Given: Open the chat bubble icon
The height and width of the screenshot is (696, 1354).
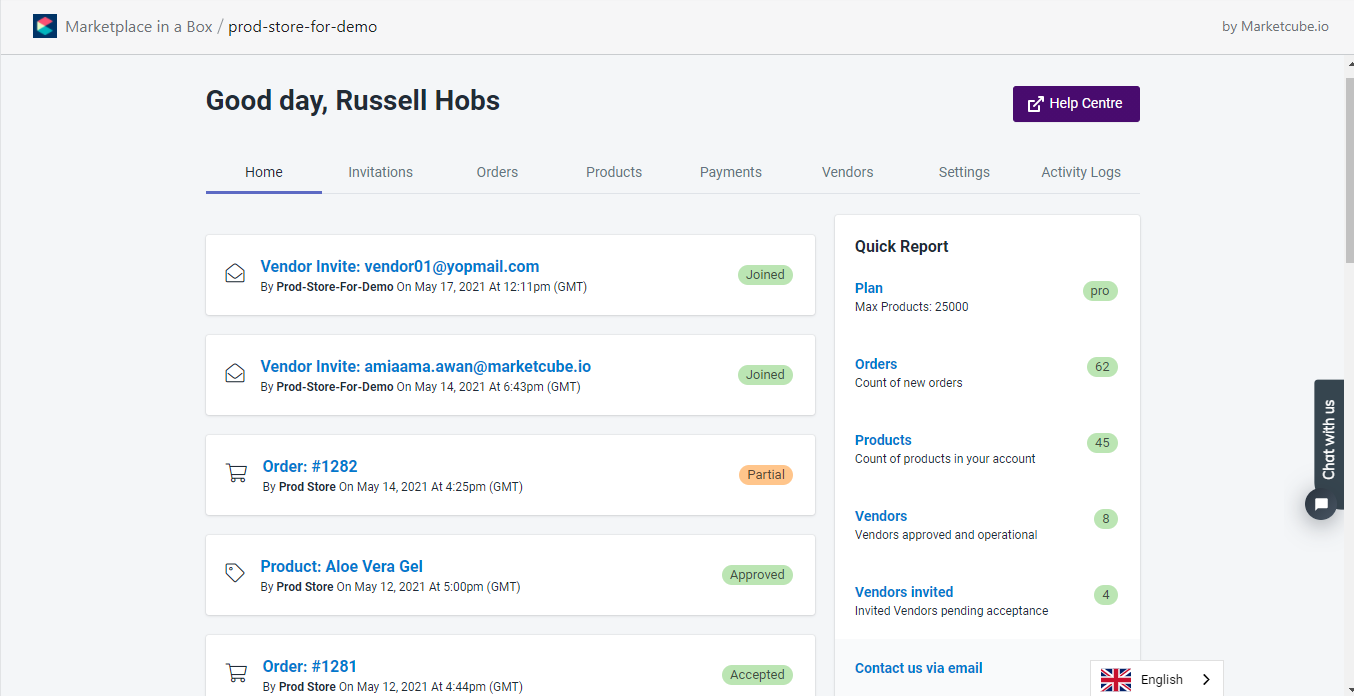Looking at the screenshot, I should (1321, 504).
